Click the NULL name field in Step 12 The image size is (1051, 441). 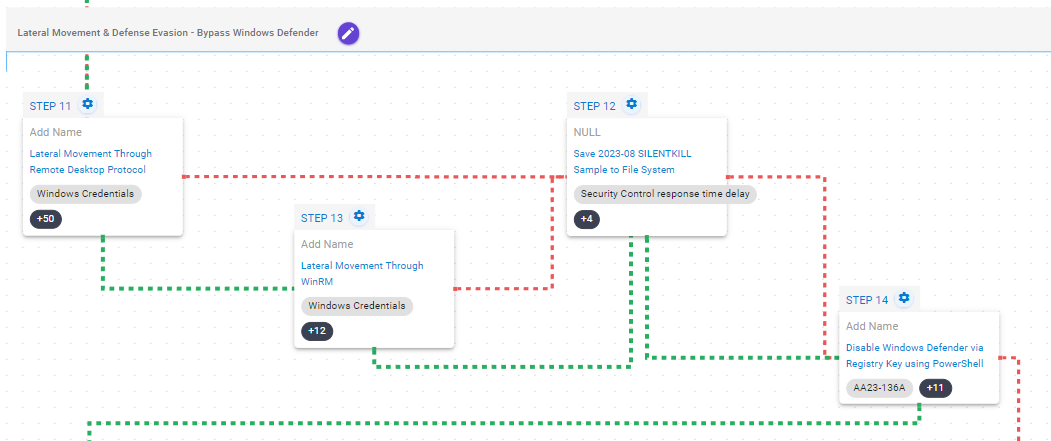pyautogui.click(x=588, y=132)
